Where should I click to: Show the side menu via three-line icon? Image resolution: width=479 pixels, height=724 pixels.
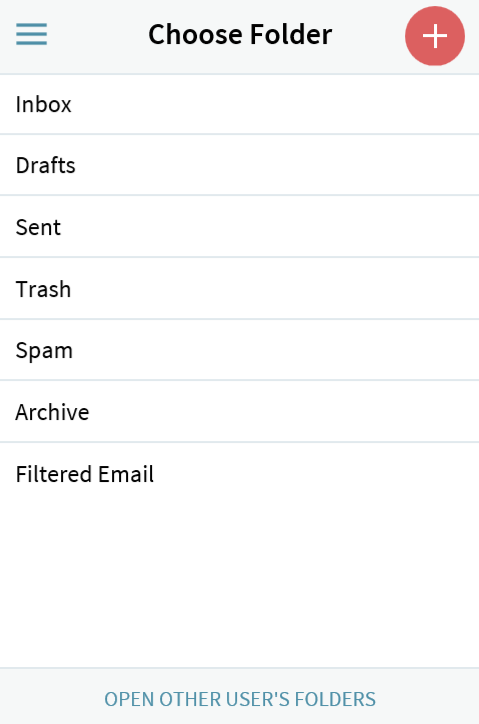(31, 35)
